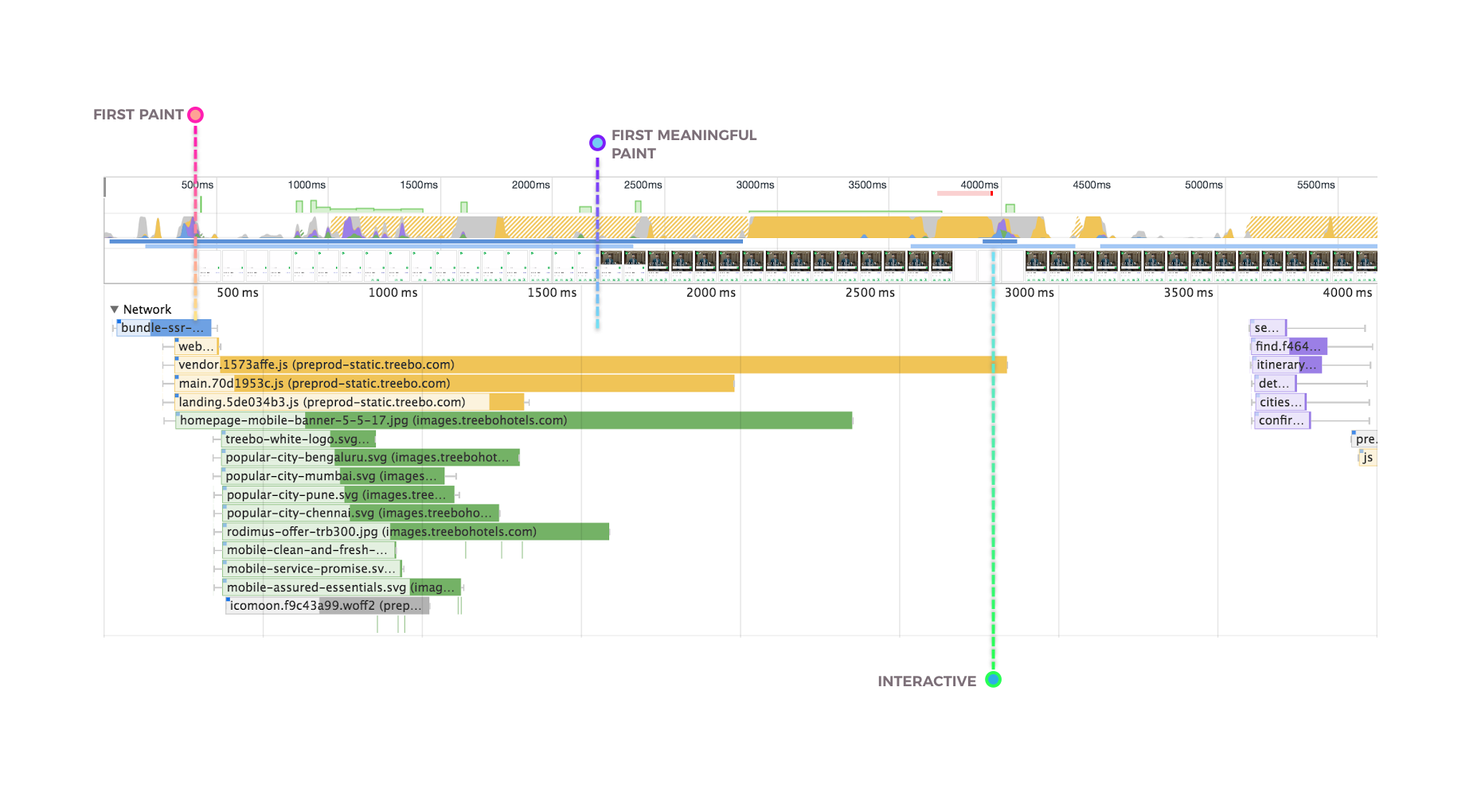Viewport: 1481px width, 812px height.
Task: Click the Interactive marker dot
Action: pos(993,680)
